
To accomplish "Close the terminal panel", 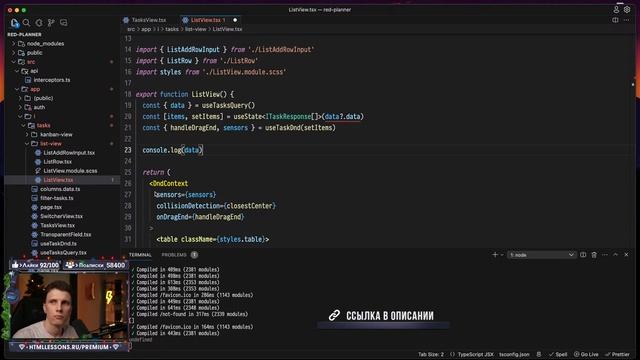I will [626, 255].
